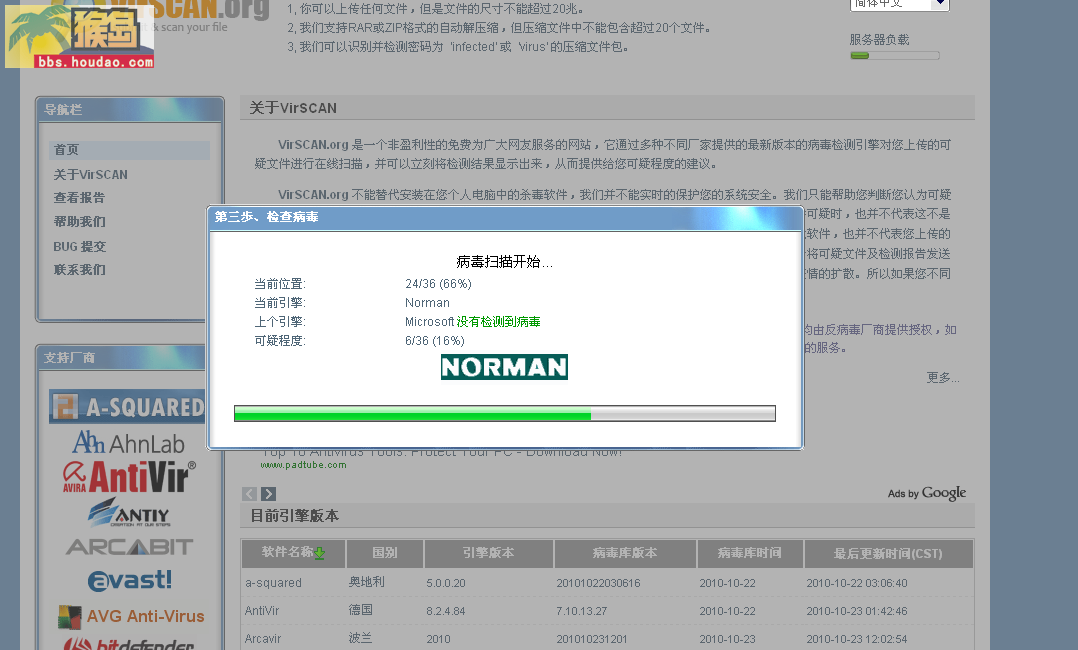Sort by 病毒库版本 column header
The image size is (1078, 650).
(x=625, y=553)
